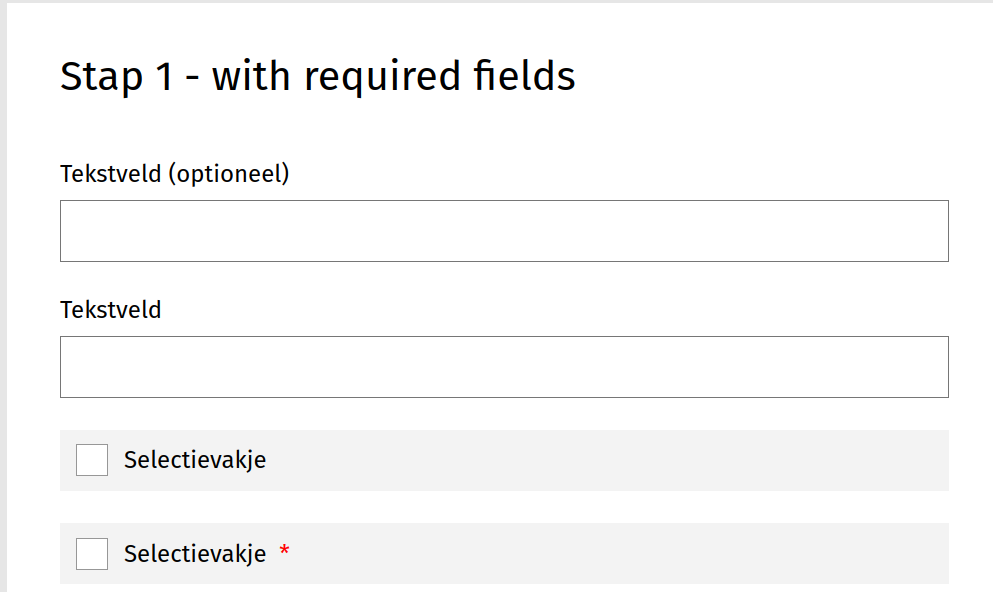Click the Tekstveld (optioneel) label
The image size is (993, 592).
click(174, 172)
